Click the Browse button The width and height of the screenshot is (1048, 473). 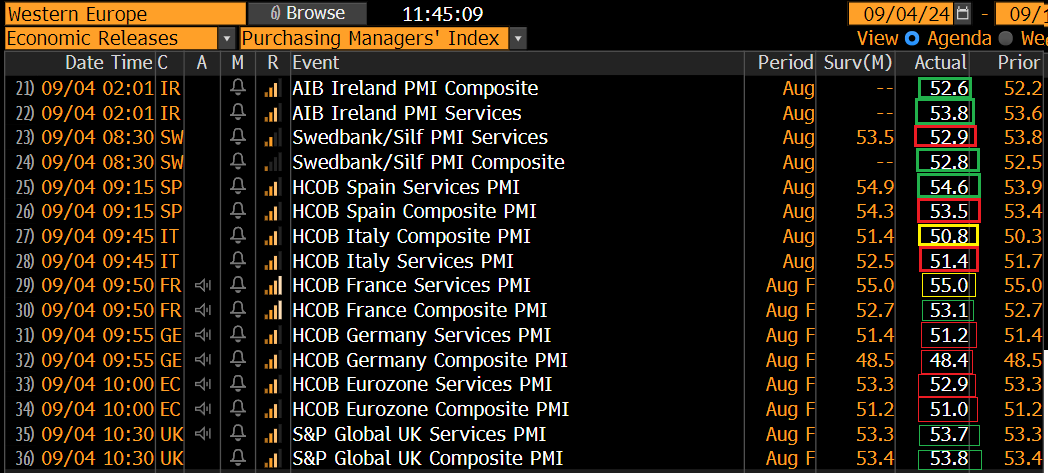coord(307,13)
